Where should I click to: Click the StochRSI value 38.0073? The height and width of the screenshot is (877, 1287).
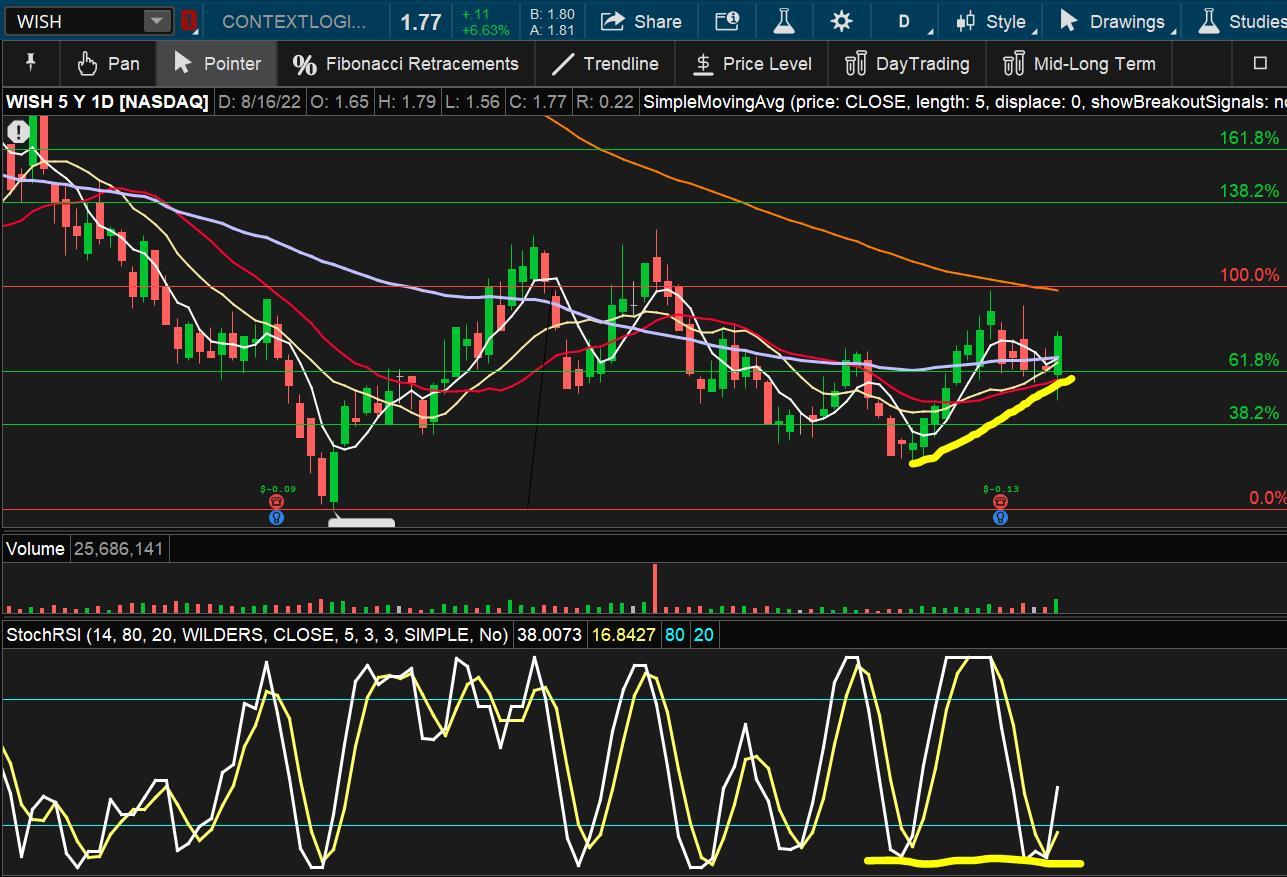548,634
